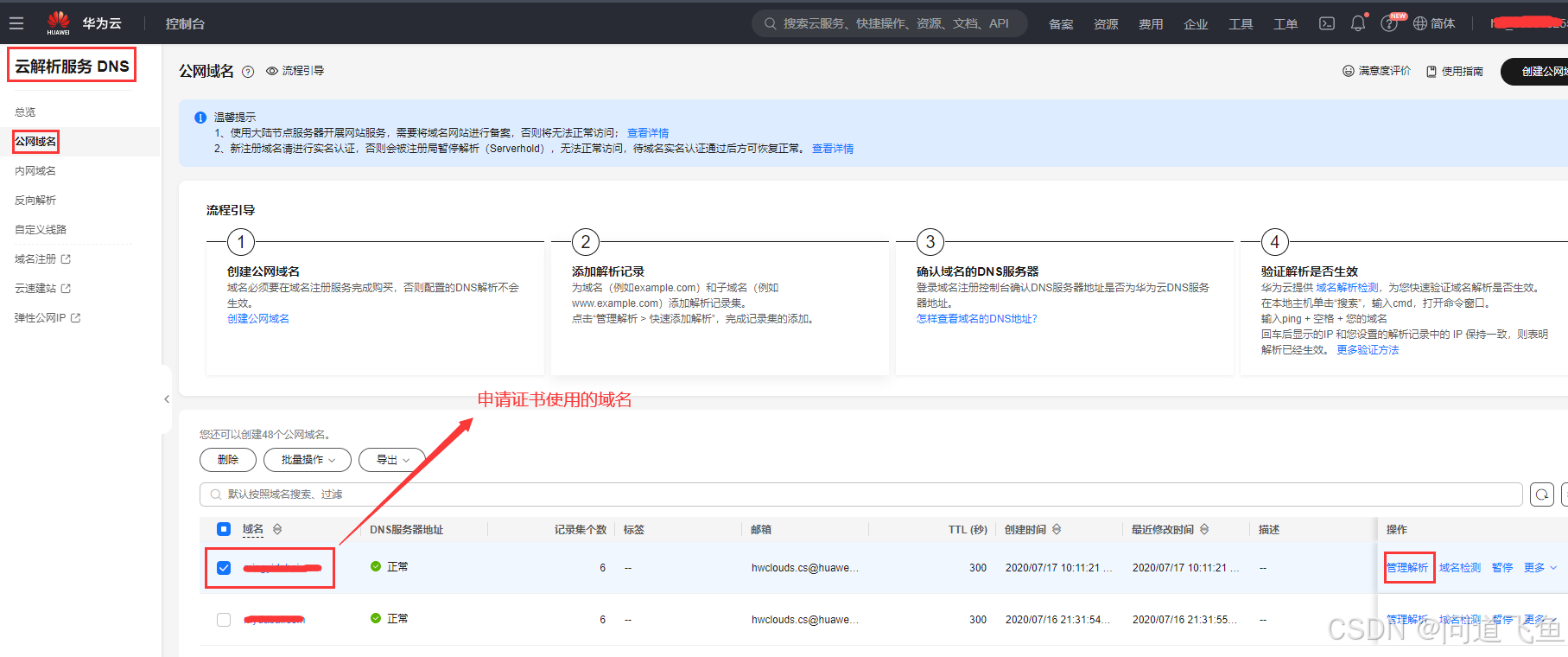
Task: Click 怎样查看域名的DNS地址? link
Action: [x=977, y=319]
